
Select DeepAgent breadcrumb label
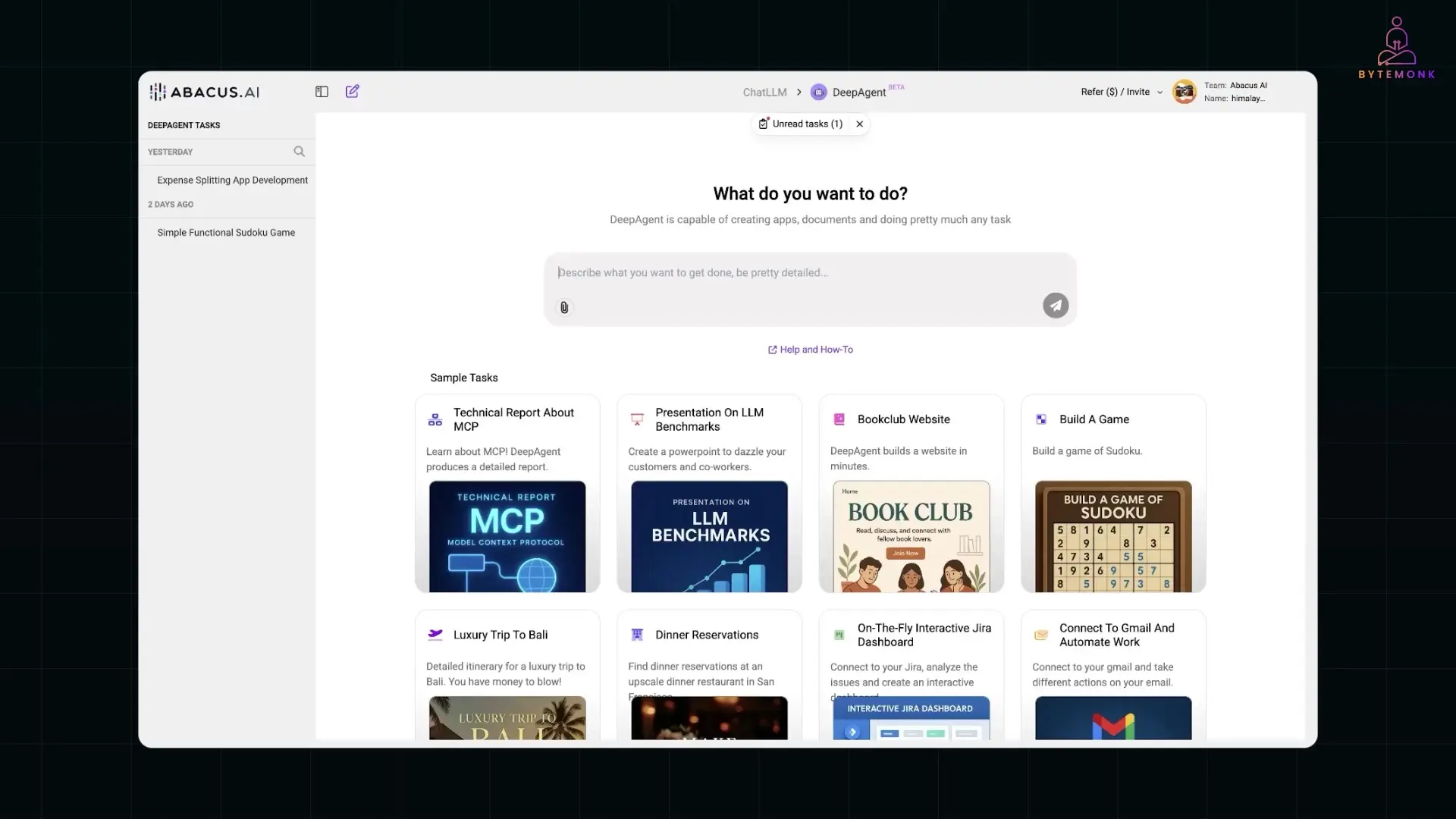(859, 92)
